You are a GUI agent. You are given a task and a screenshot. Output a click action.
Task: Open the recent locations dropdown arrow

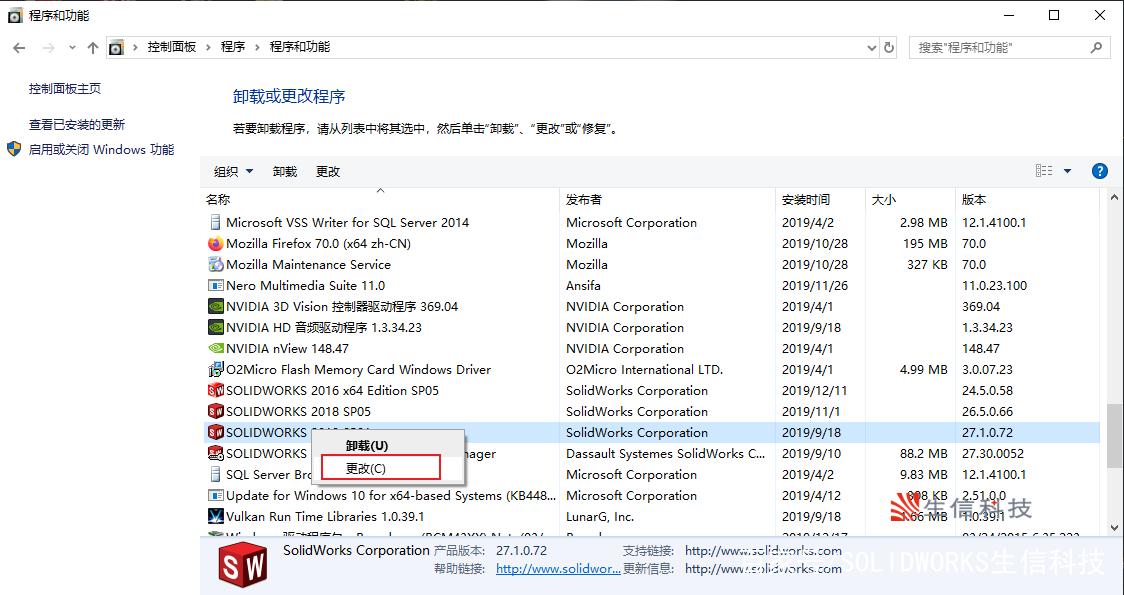click(72, 48)
